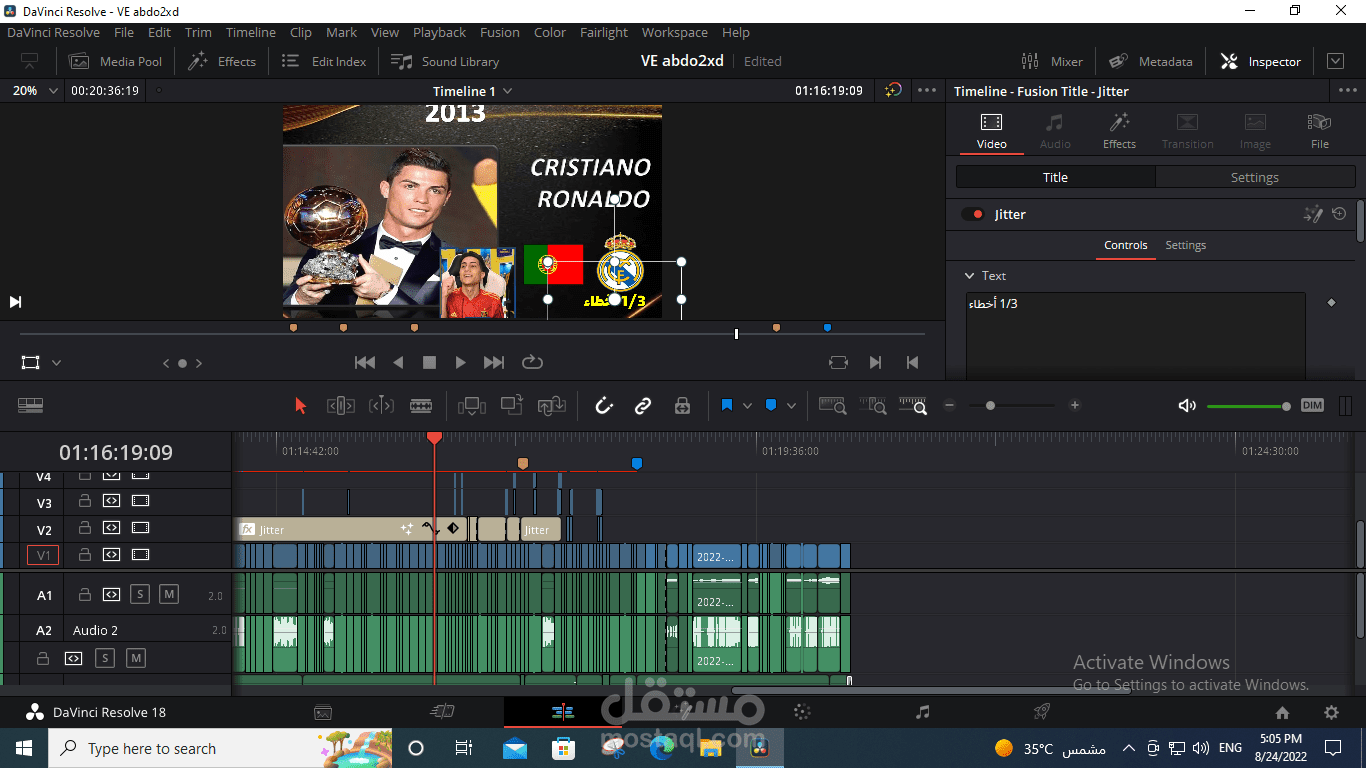Add a blue Marker at playhead

(x=771, y=405)
